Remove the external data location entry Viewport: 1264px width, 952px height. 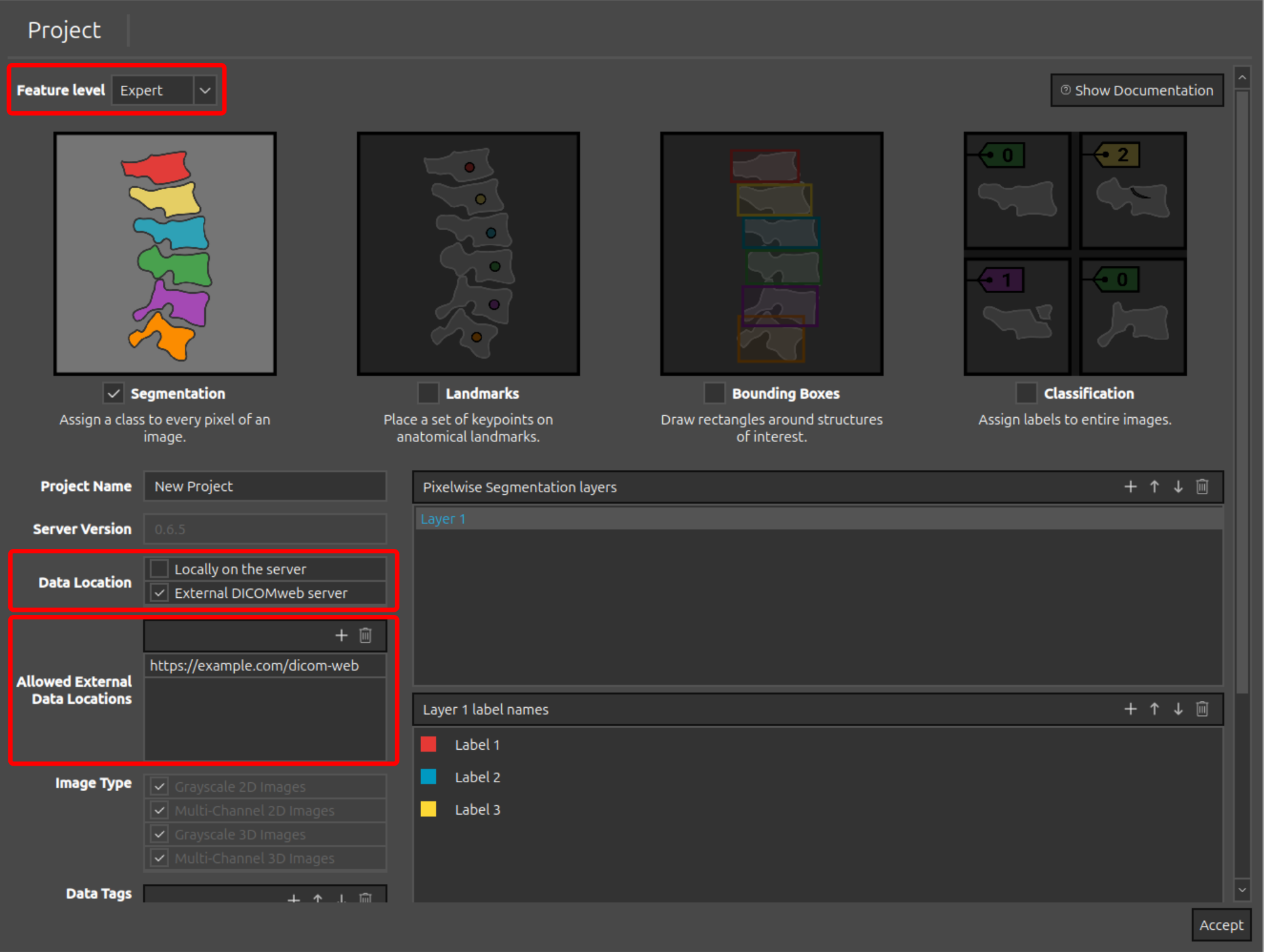click(x=366, y=635)
